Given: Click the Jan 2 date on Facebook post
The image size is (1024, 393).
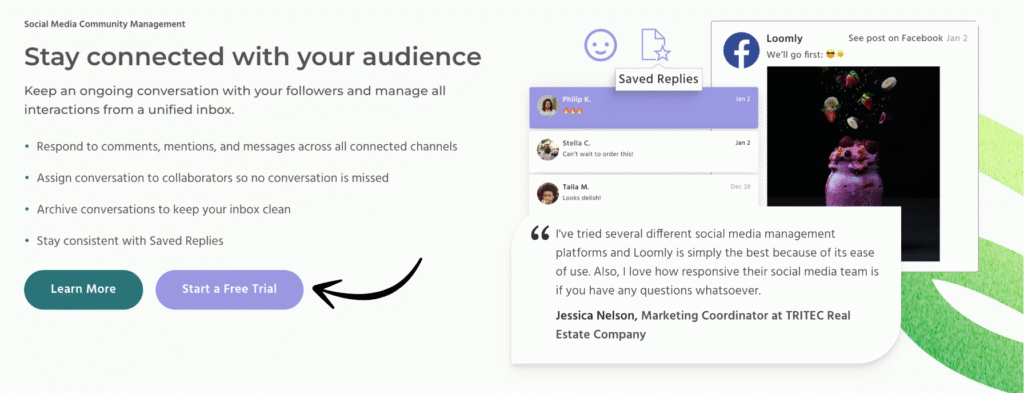Looking at the screenshot, I should pyautogui.click(x=957, y=39).
